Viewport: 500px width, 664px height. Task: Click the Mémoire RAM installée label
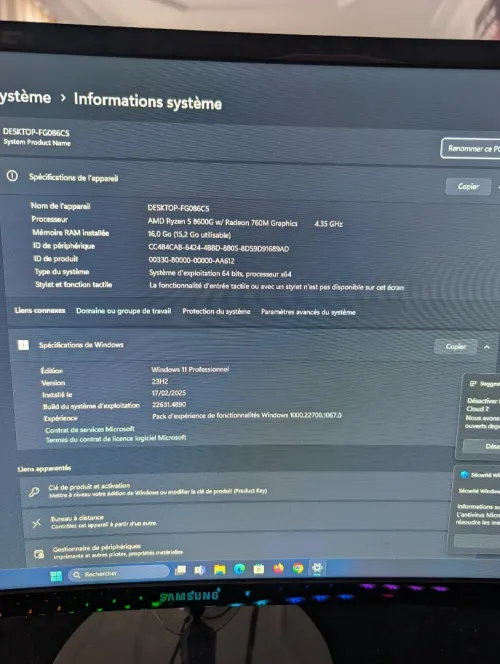click(x=71, y=232)
